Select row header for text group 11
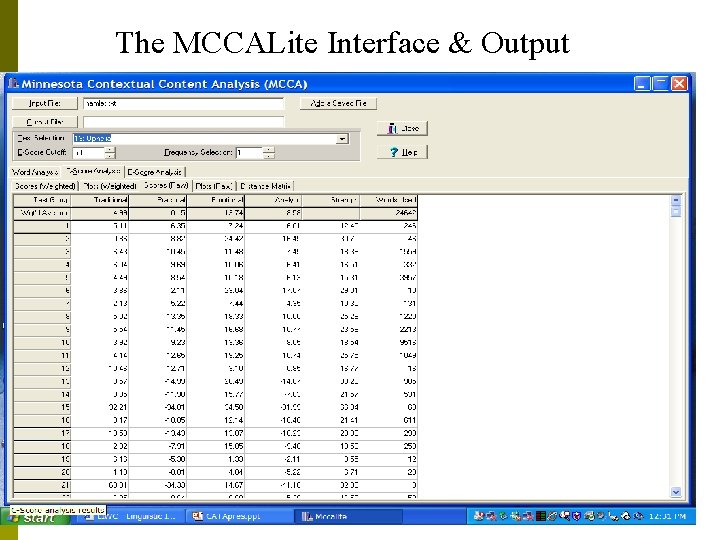This screenshot has width=720, height=540. click(x=42, y=355)
